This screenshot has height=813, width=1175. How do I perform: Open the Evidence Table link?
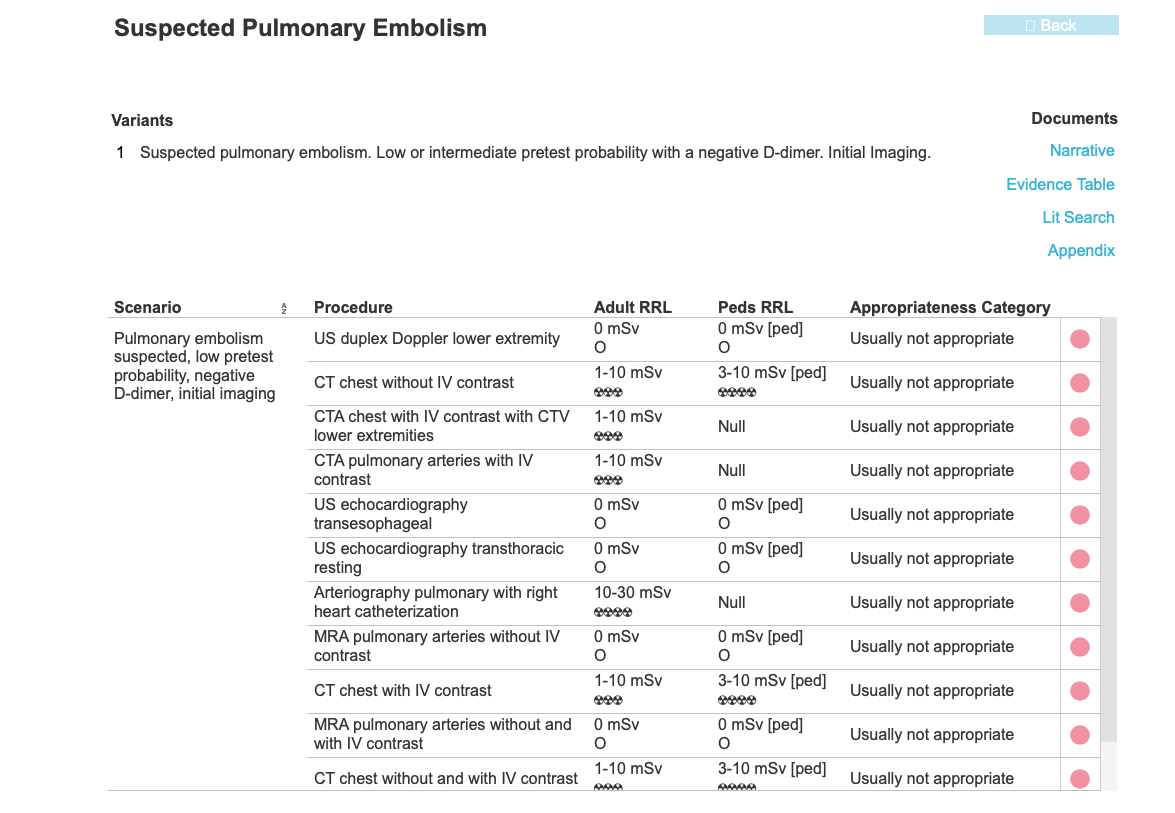1060,184
